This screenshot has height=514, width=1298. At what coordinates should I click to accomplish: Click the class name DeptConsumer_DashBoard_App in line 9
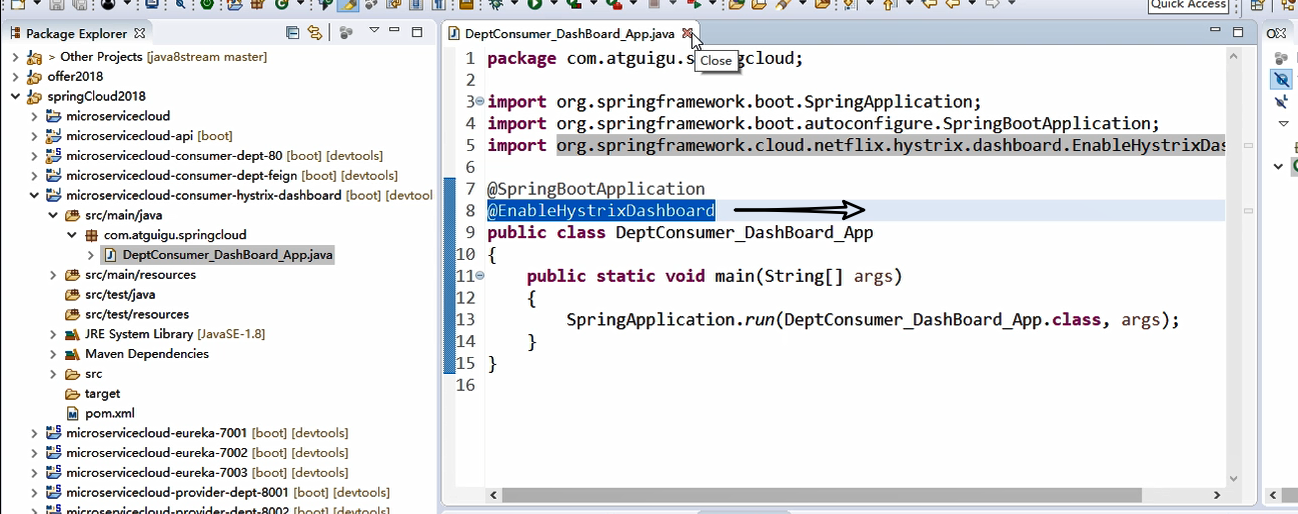coord(744,233)
